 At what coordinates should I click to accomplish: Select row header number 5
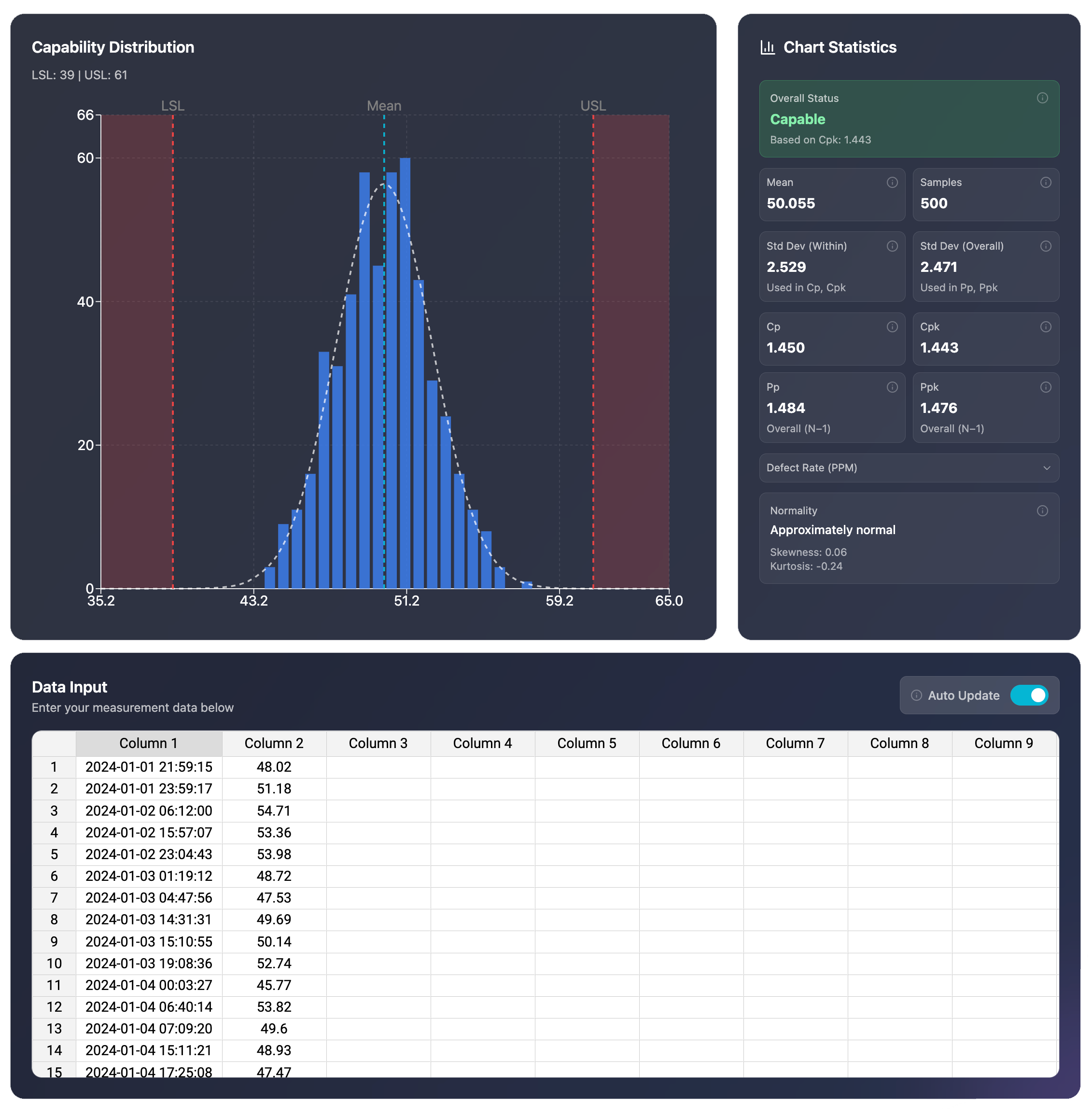pos(54,854)
